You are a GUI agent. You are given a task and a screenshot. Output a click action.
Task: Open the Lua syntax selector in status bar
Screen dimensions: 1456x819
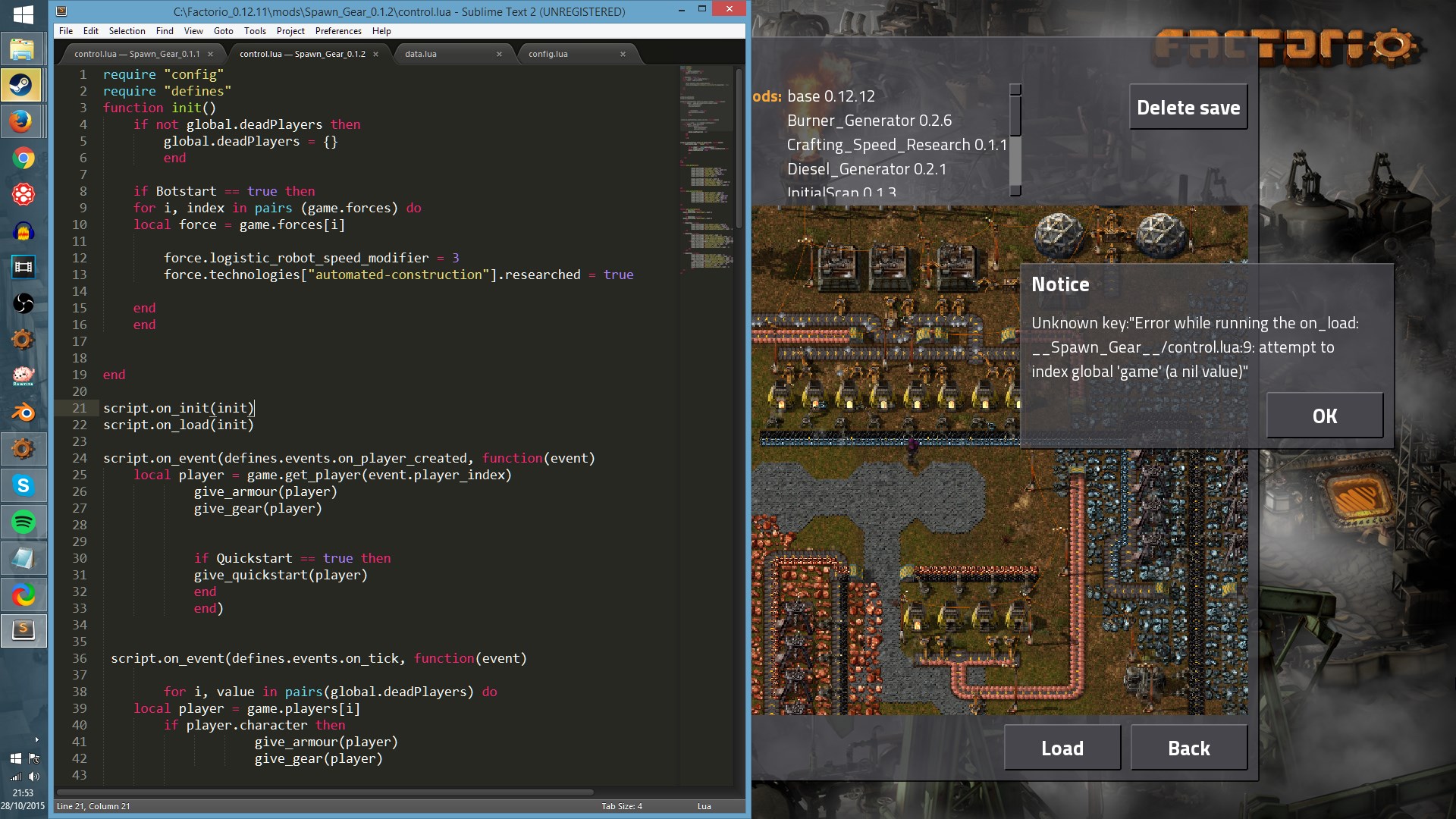[x=704, y=806]
